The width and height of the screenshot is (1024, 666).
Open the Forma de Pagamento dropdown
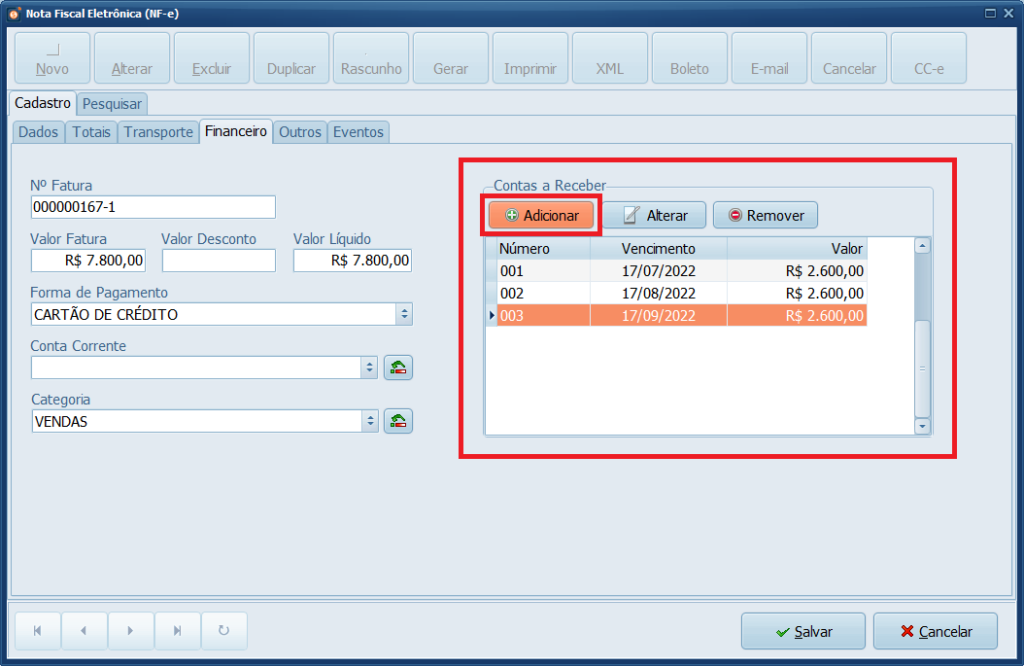[x=404, y=314]
